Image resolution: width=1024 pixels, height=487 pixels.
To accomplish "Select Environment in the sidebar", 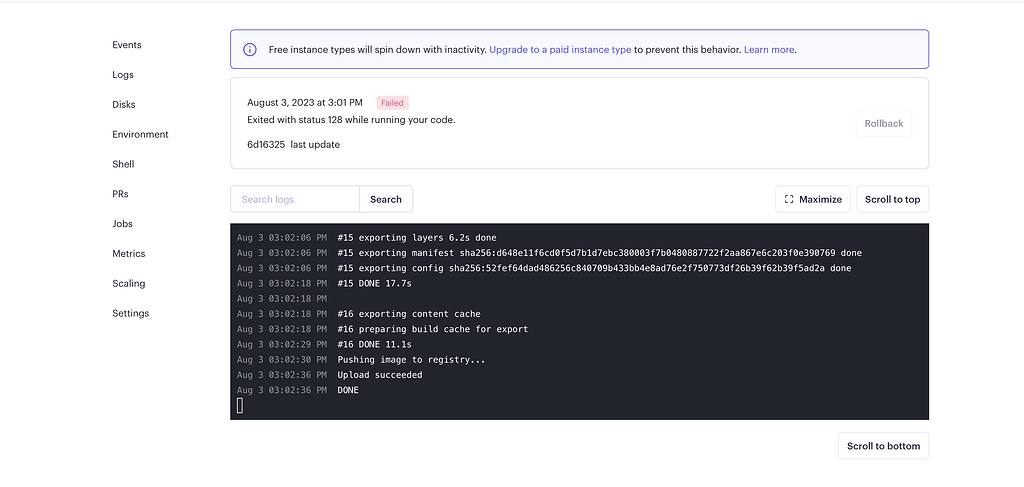I will click(140, 134).
